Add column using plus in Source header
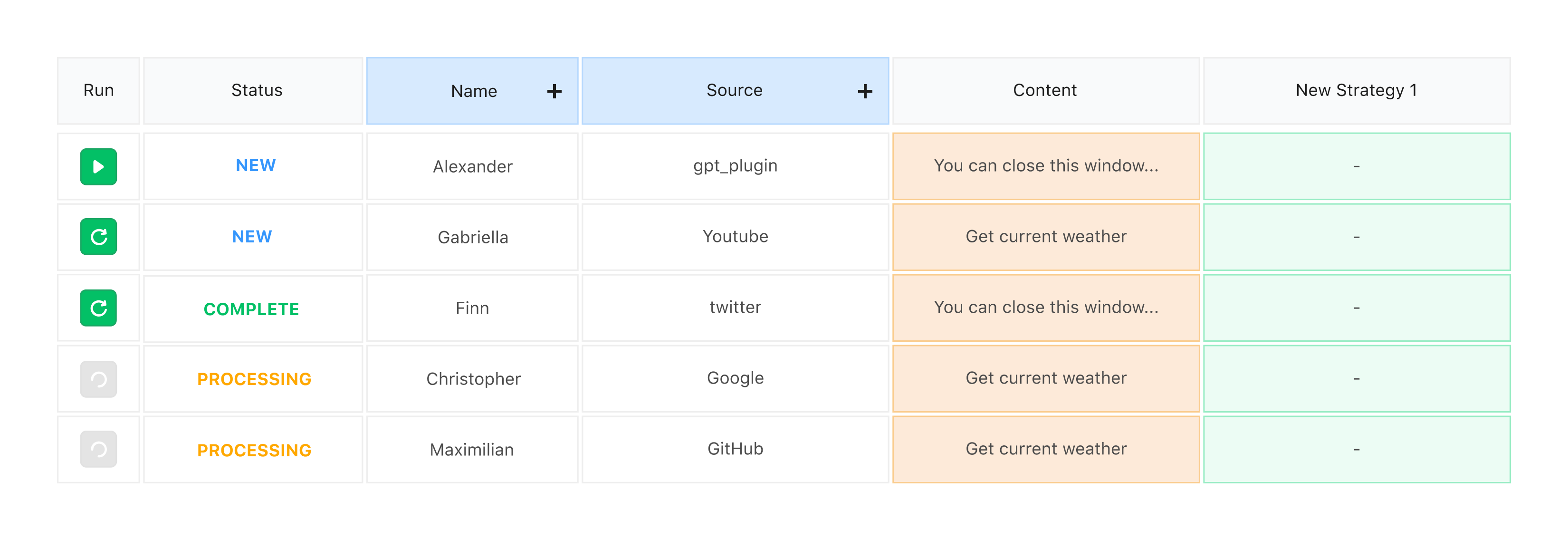Viewport: 1568px width, 539px height. tap(865, 91)
